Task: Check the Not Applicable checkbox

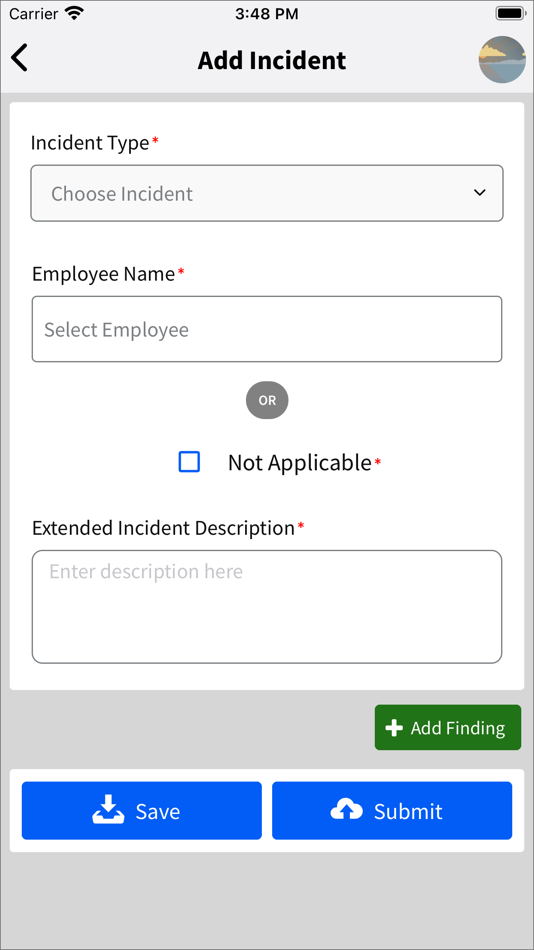Action: [x=189, y=462]
